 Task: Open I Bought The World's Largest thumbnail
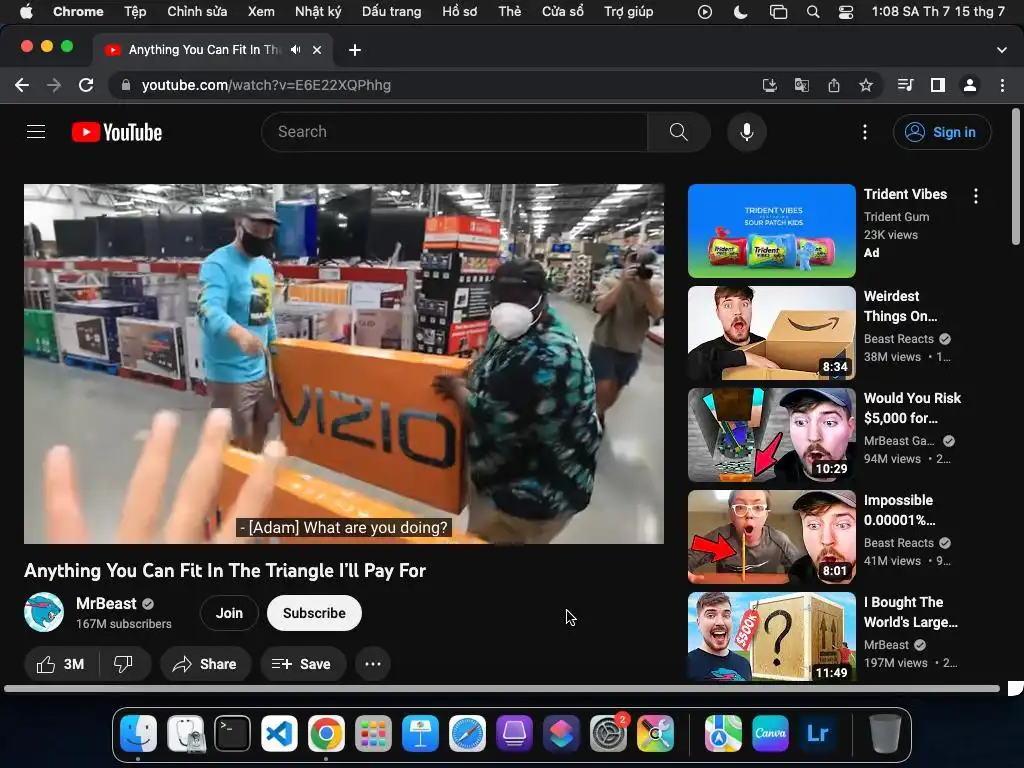click(771, 637)
